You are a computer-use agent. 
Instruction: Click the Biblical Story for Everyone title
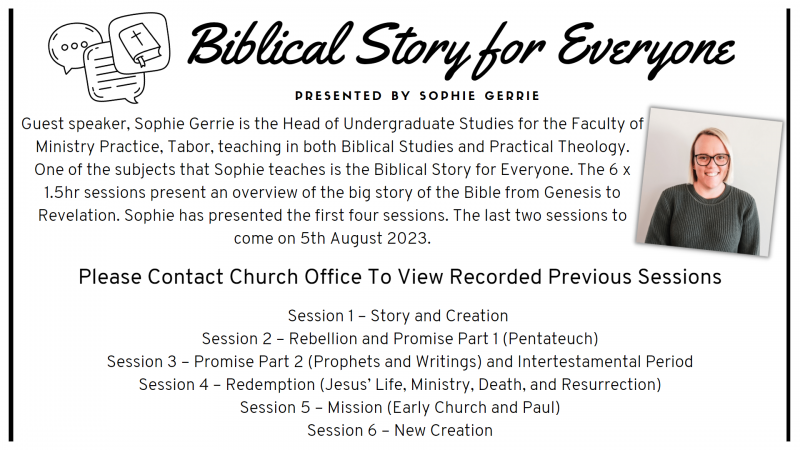[x=462, y=48]
